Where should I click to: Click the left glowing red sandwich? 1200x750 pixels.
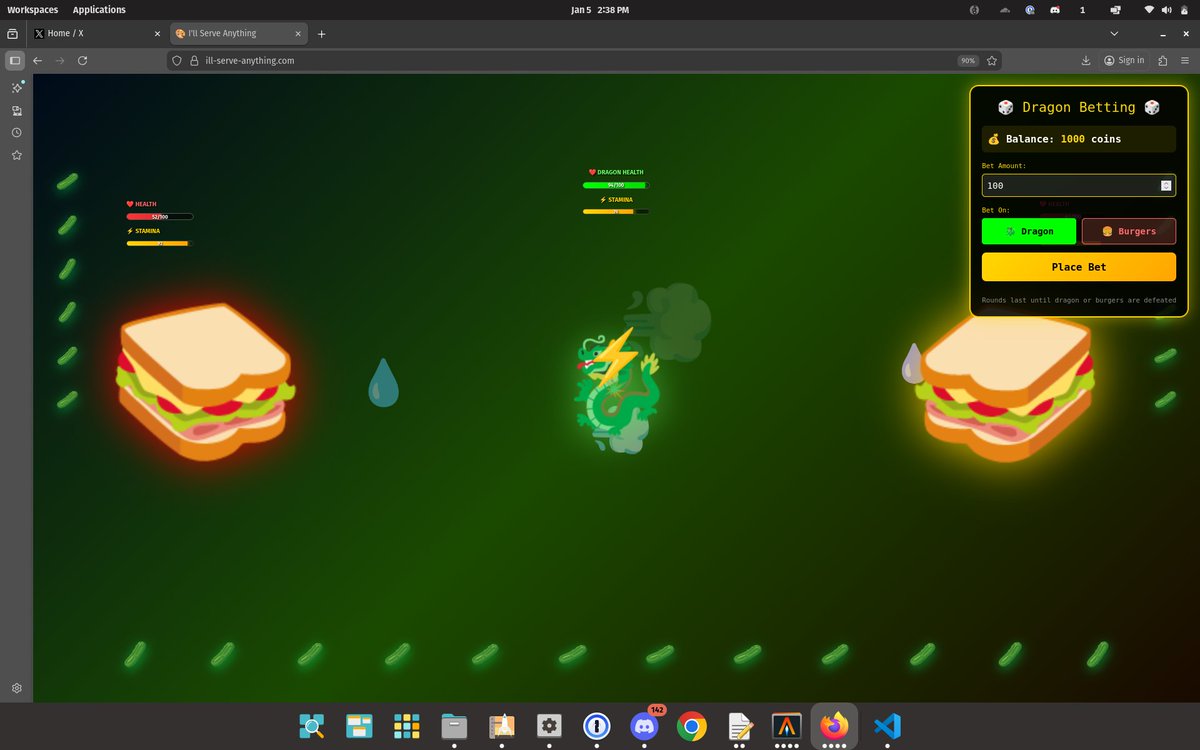point(205,384)
